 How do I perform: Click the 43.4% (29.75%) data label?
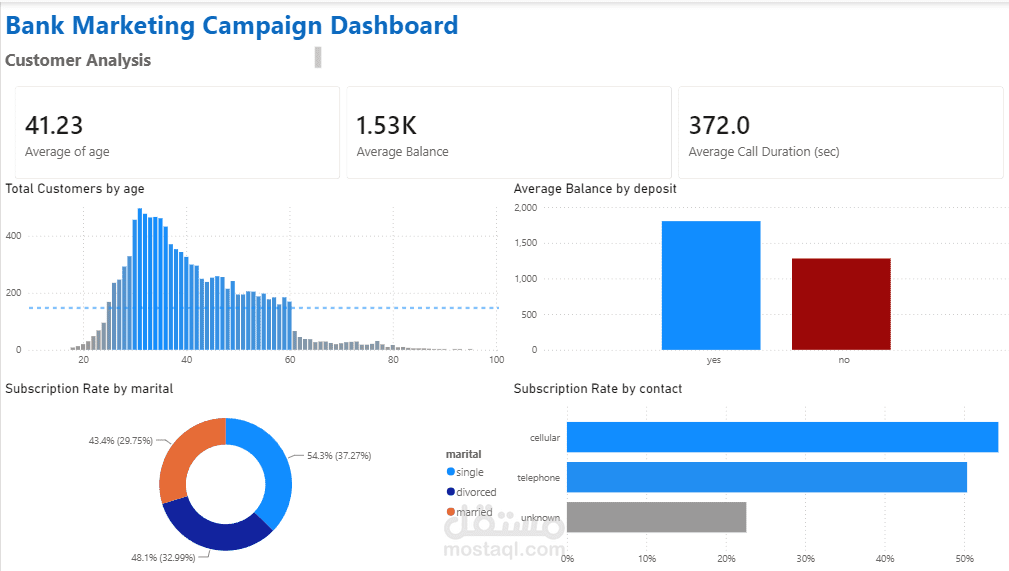coord(121,441)
